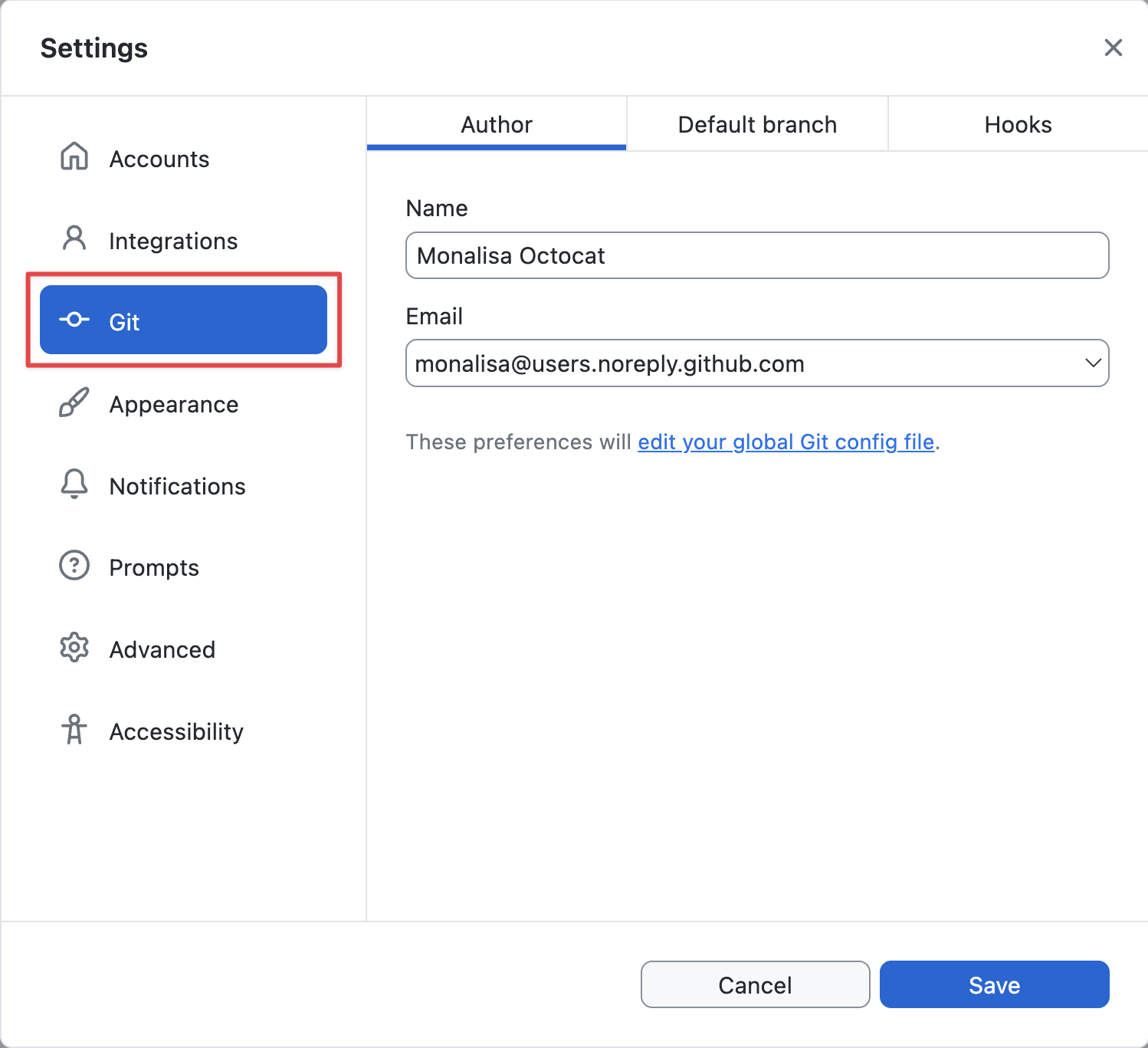Click the Name field showing Monalisa Octocat

757,255
